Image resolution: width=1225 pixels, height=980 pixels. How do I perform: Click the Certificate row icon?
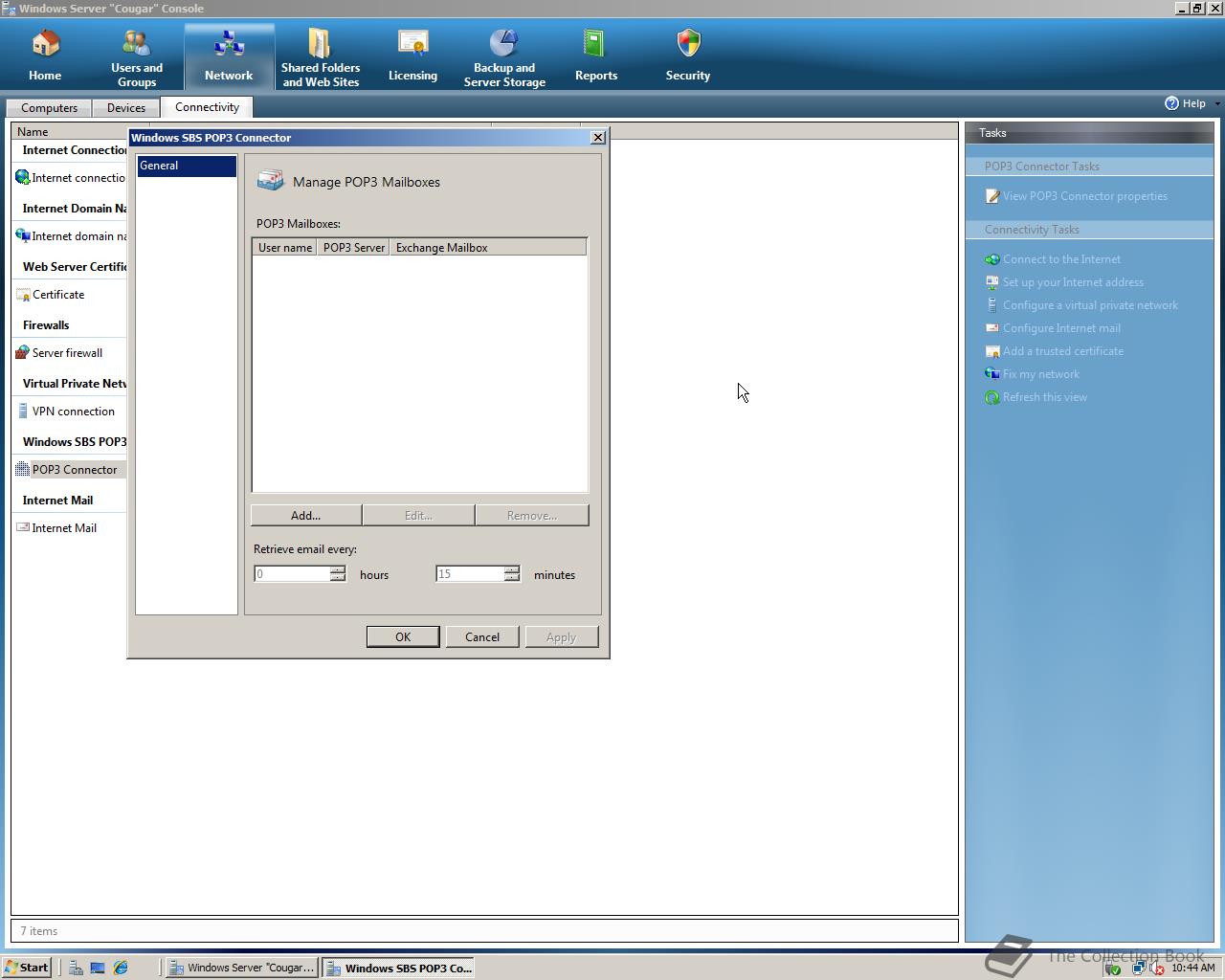23,294
